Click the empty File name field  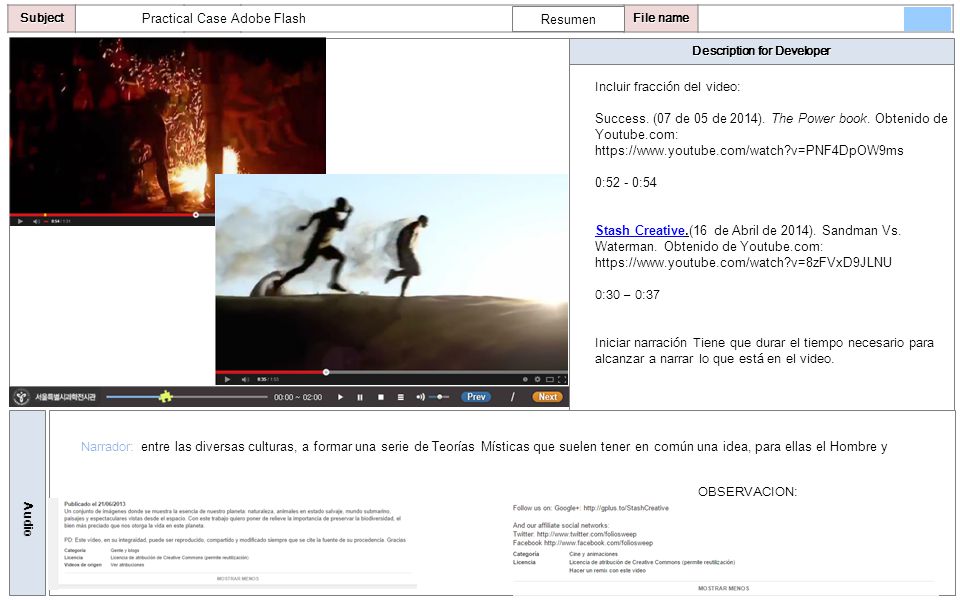(x=801, y=18)
